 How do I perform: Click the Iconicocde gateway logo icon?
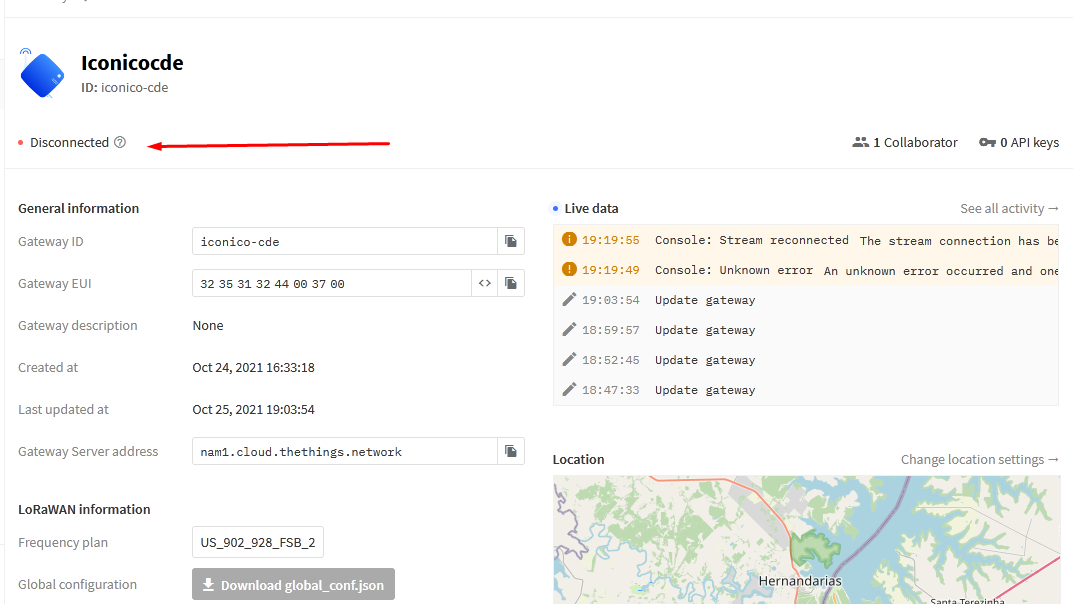click(x=42, y=74)
